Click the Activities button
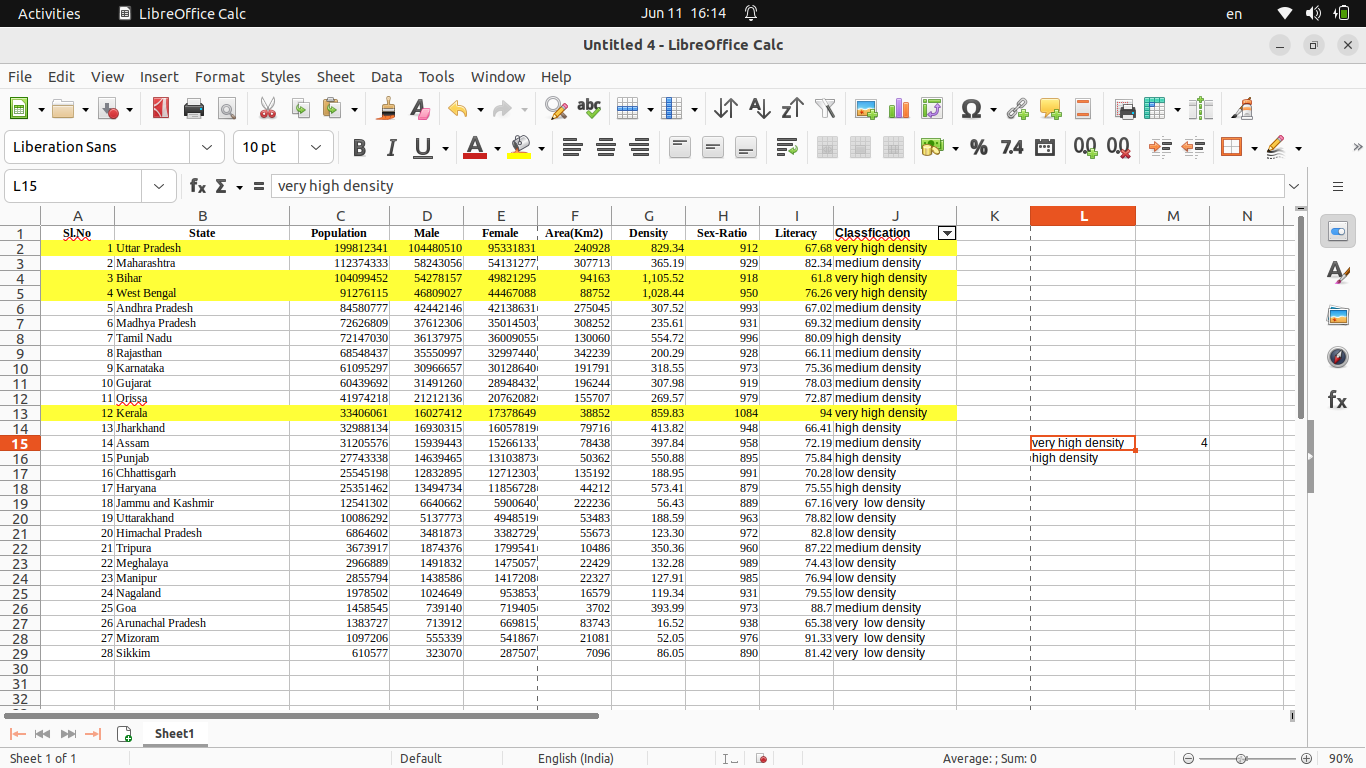The width and height of the screenshot is (1366, 768). pyautogui.click(x=49, y=14)
